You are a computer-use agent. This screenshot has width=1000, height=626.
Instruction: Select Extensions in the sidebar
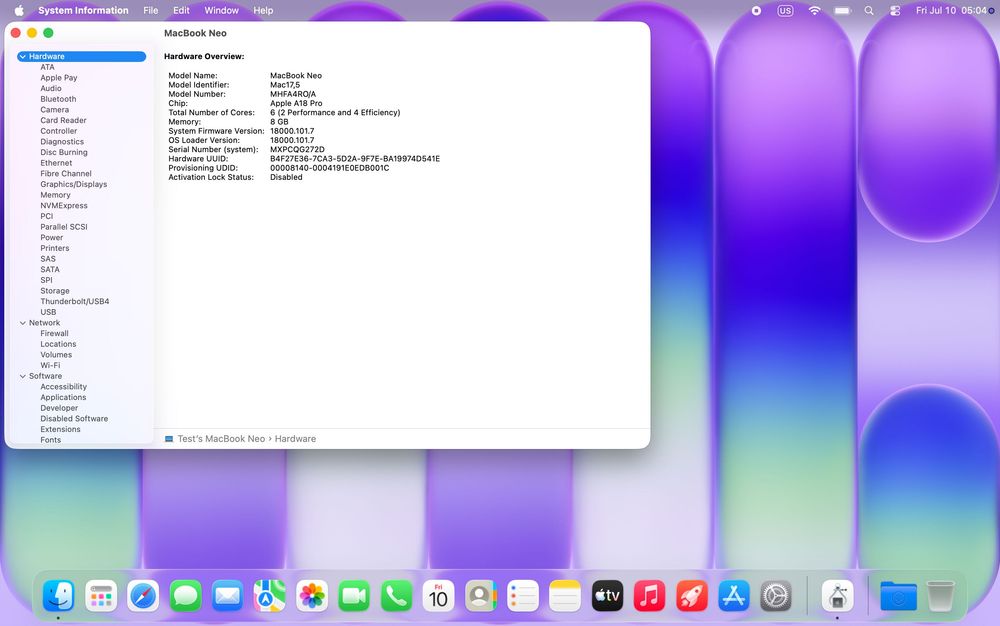point(61,429)
